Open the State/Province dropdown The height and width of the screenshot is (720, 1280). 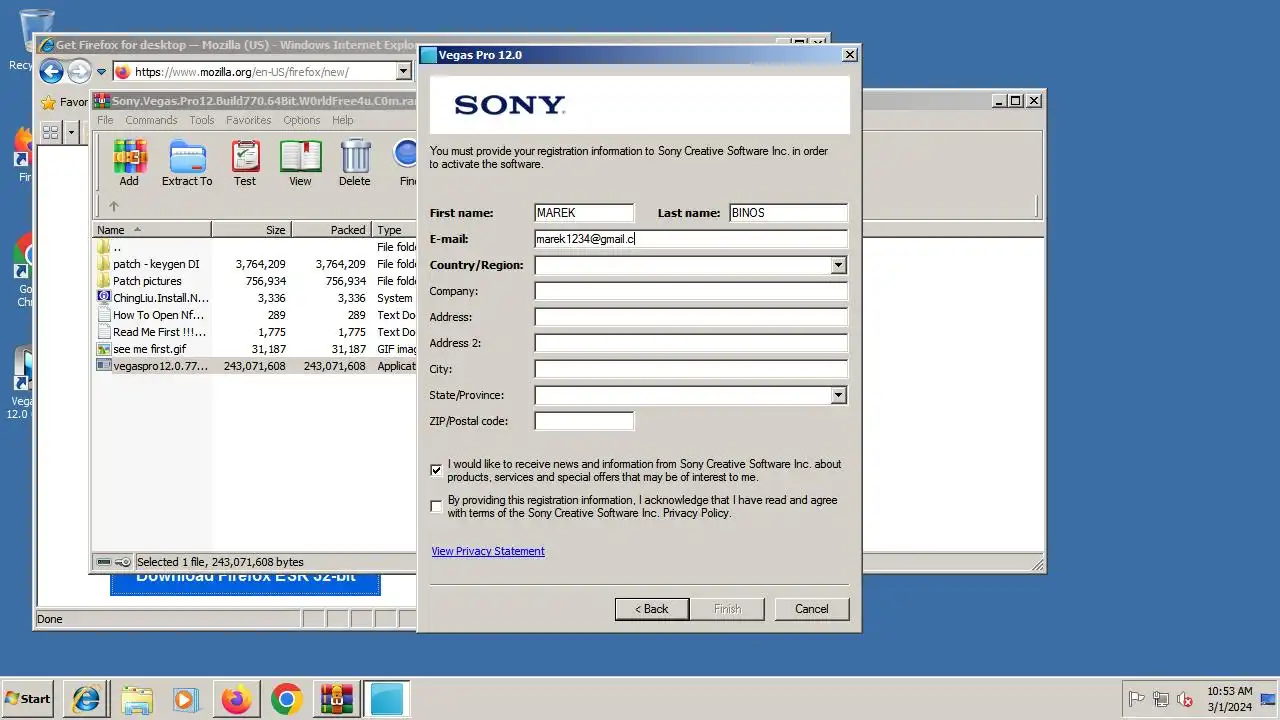point(838,395)
